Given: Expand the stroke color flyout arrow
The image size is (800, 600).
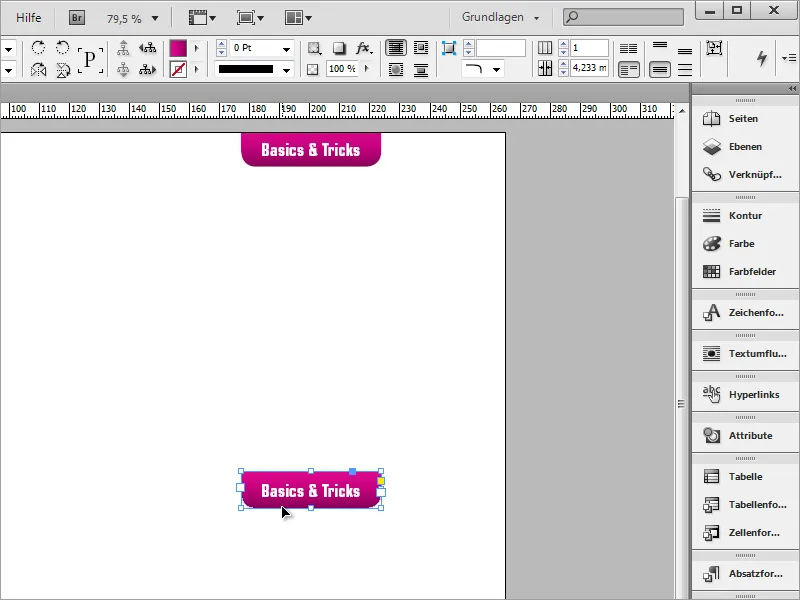Looking at the screenshot, I should [x=196, y=69].
